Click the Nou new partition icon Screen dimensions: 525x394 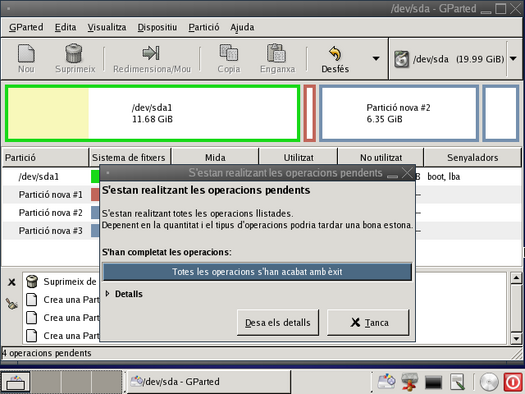pyautogui.click(x=26, y=53)
